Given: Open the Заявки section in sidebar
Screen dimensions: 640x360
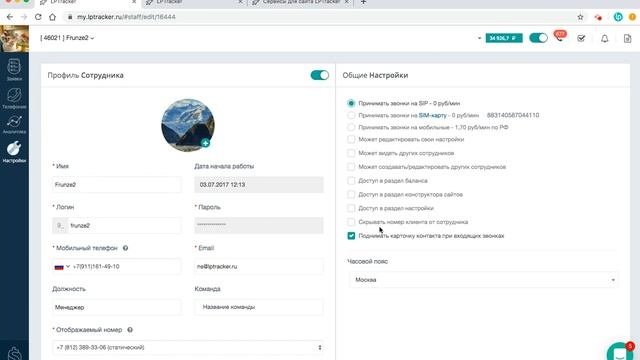Looking at the screenshot, I should [x=14, y=69].
